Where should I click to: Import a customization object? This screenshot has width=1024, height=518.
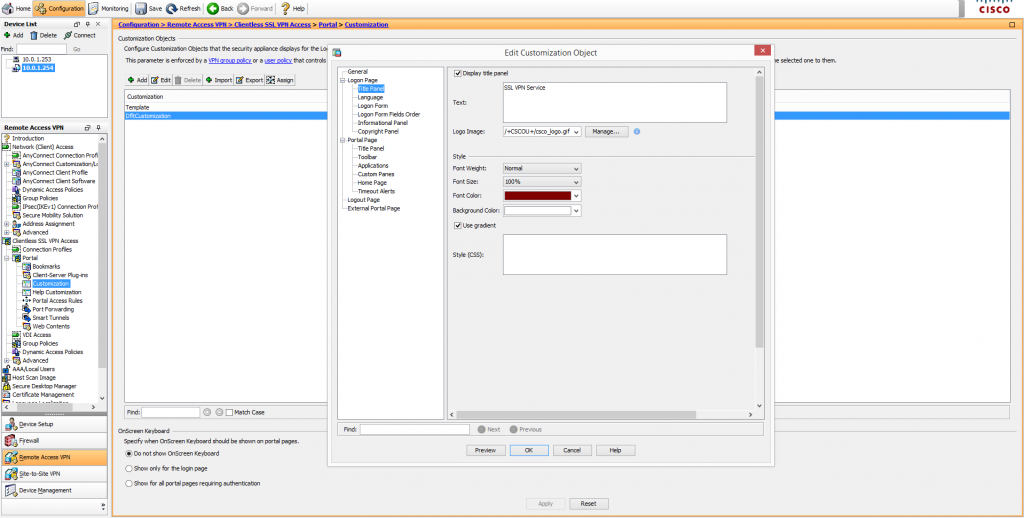coord(218,80)
